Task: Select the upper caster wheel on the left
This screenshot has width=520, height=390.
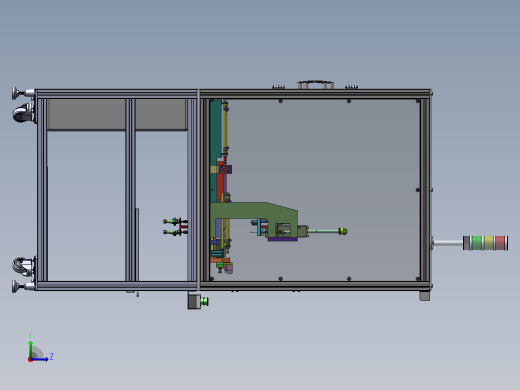Action: (24, 113)
